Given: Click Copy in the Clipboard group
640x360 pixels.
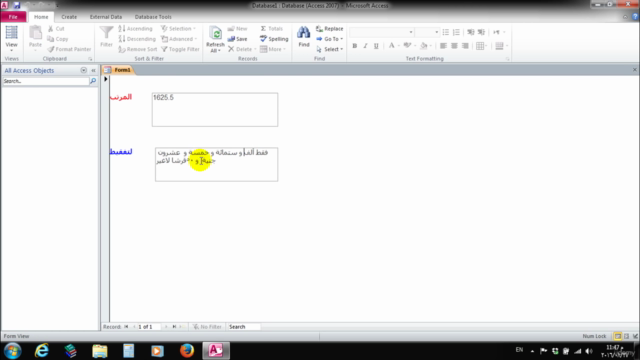Looking at the screenshot, I should coord(58,39).
